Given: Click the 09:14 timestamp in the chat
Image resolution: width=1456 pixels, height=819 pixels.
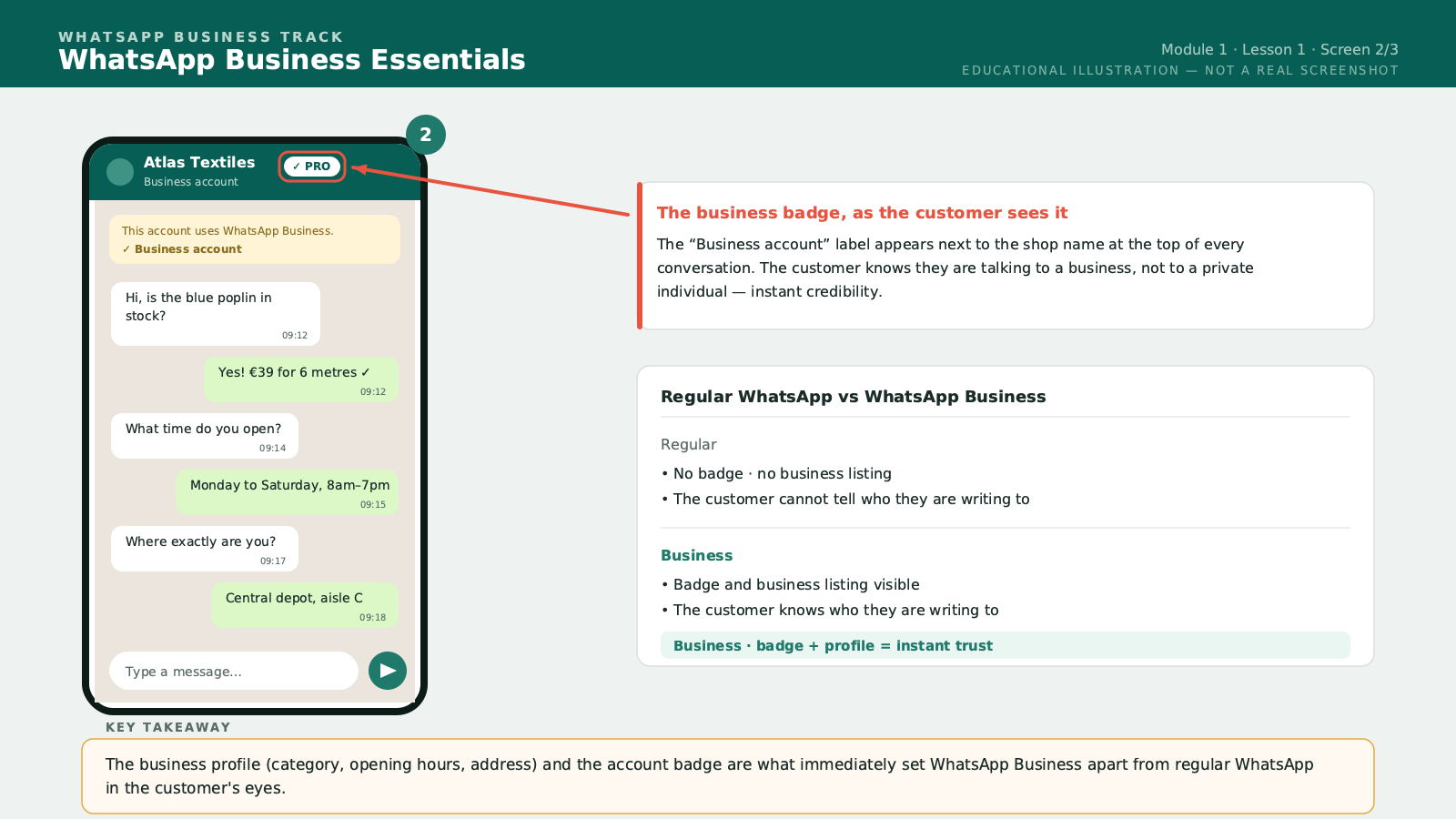Looking at the screenshot, I should [x=272, y=448].
